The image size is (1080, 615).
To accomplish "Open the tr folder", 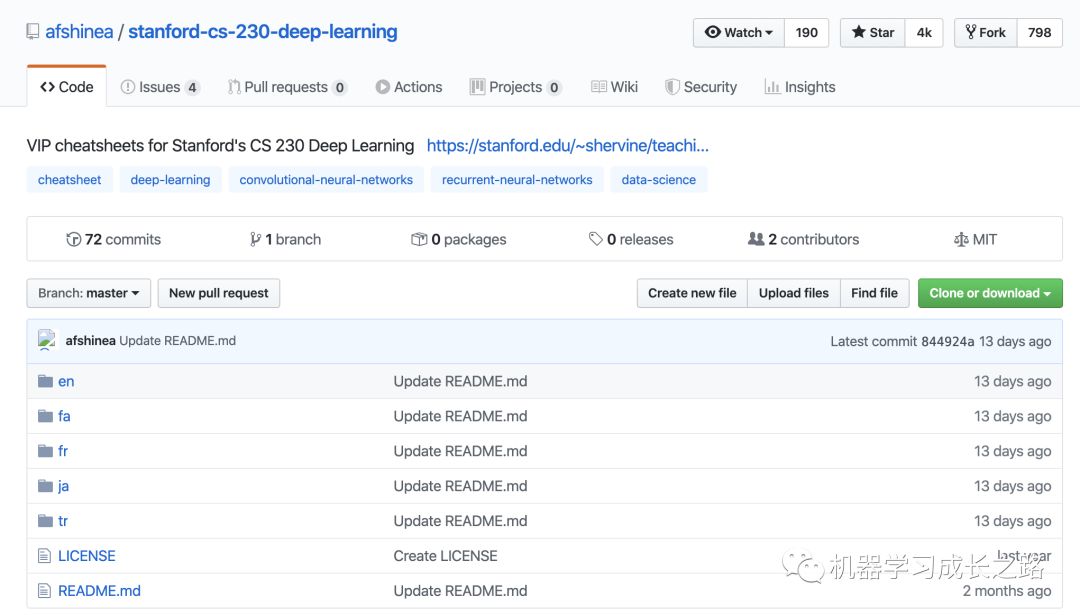I will [x=63, y=521].
